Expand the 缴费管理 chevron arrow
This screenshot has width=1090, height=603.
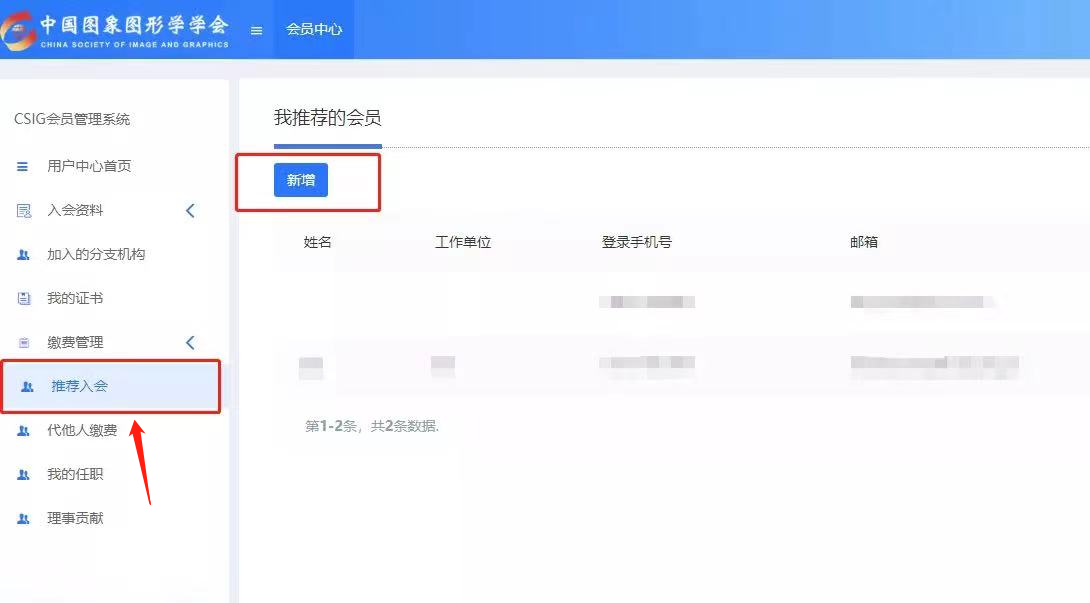[x=190, y=342]
